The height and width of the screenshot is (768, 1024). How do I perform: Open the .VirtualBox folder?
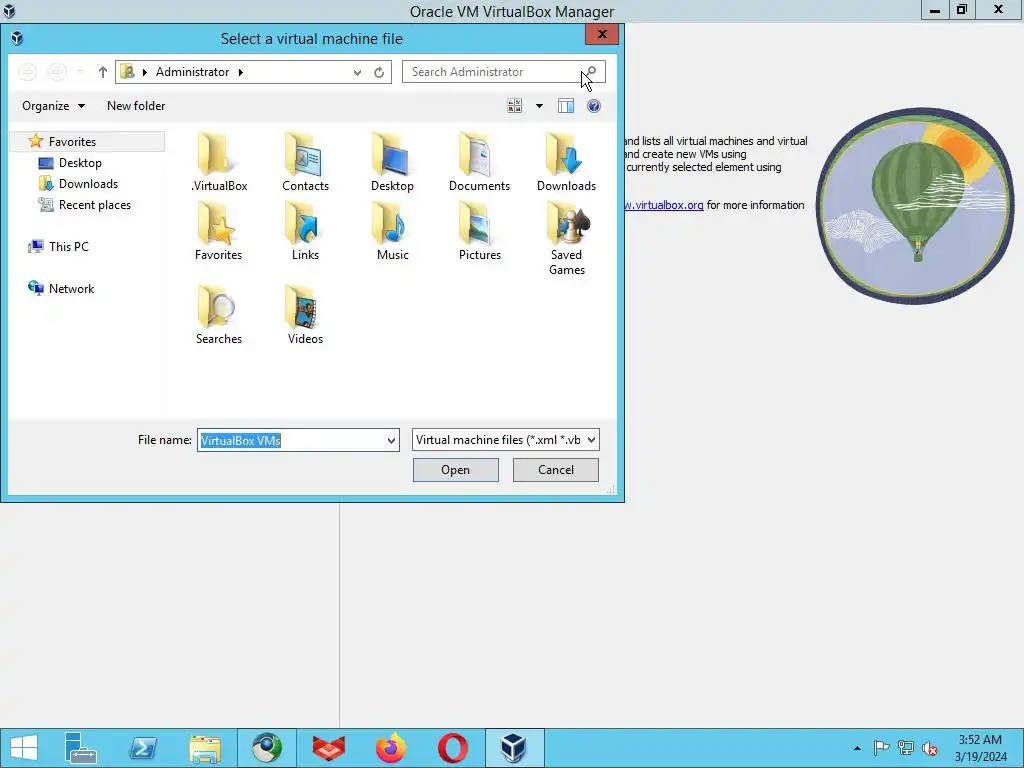219,162
